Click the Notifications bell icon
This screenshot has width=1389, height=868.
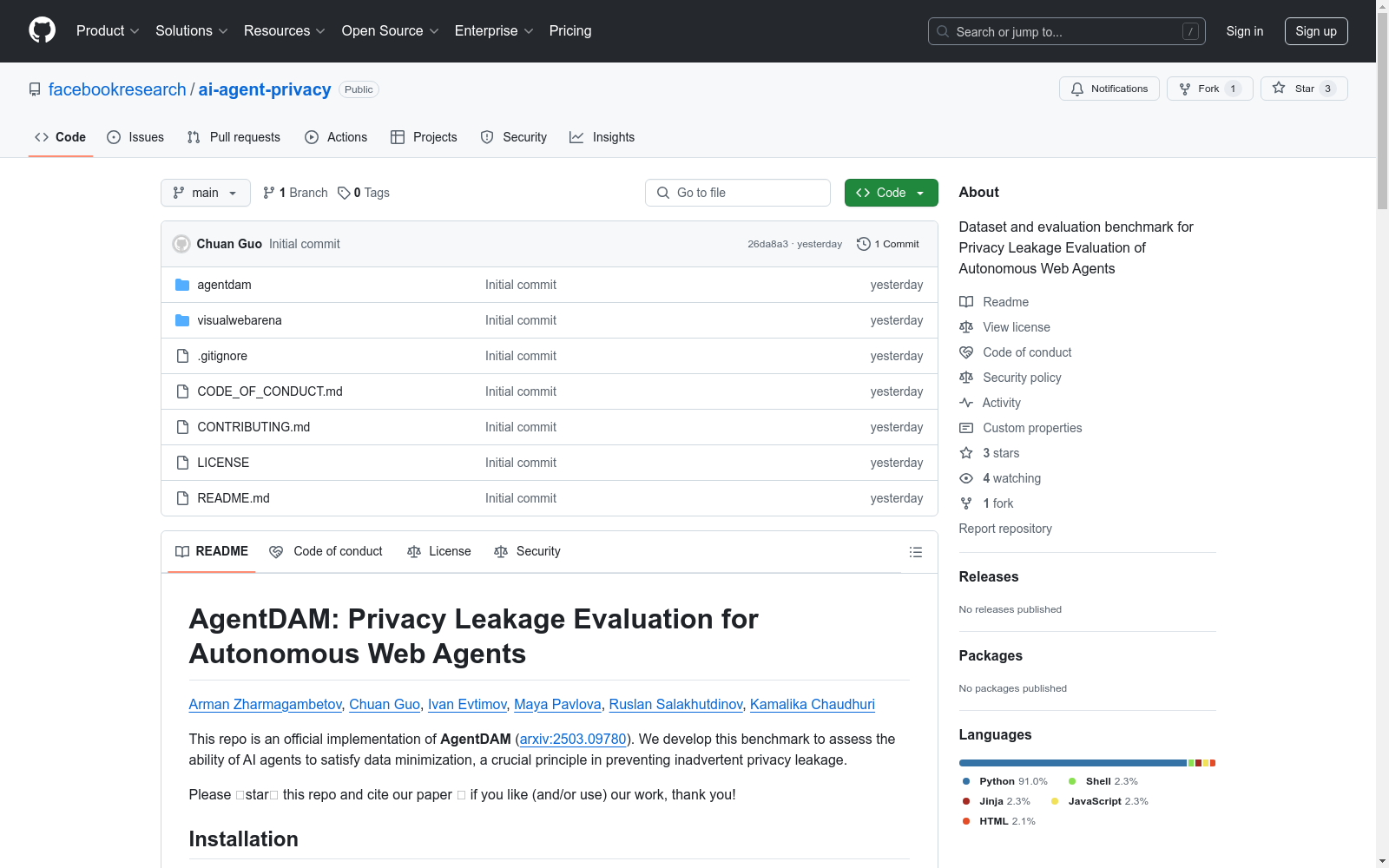click(x=1077, y=89)
